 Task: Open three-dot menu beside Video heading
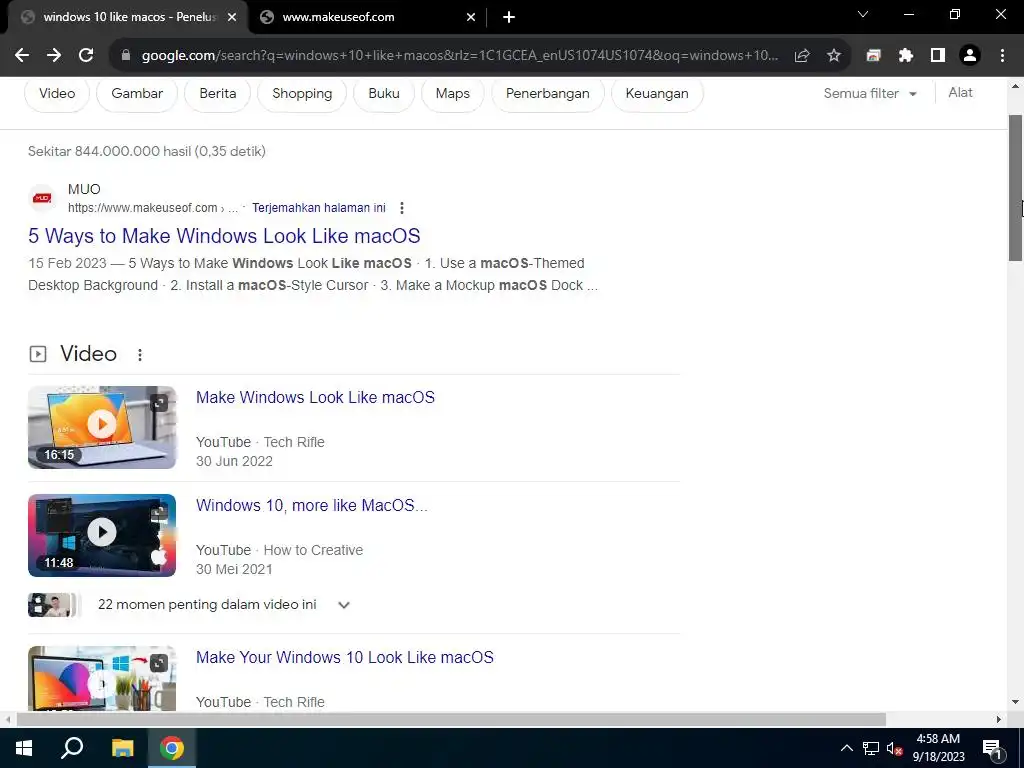tap(140, 355)
